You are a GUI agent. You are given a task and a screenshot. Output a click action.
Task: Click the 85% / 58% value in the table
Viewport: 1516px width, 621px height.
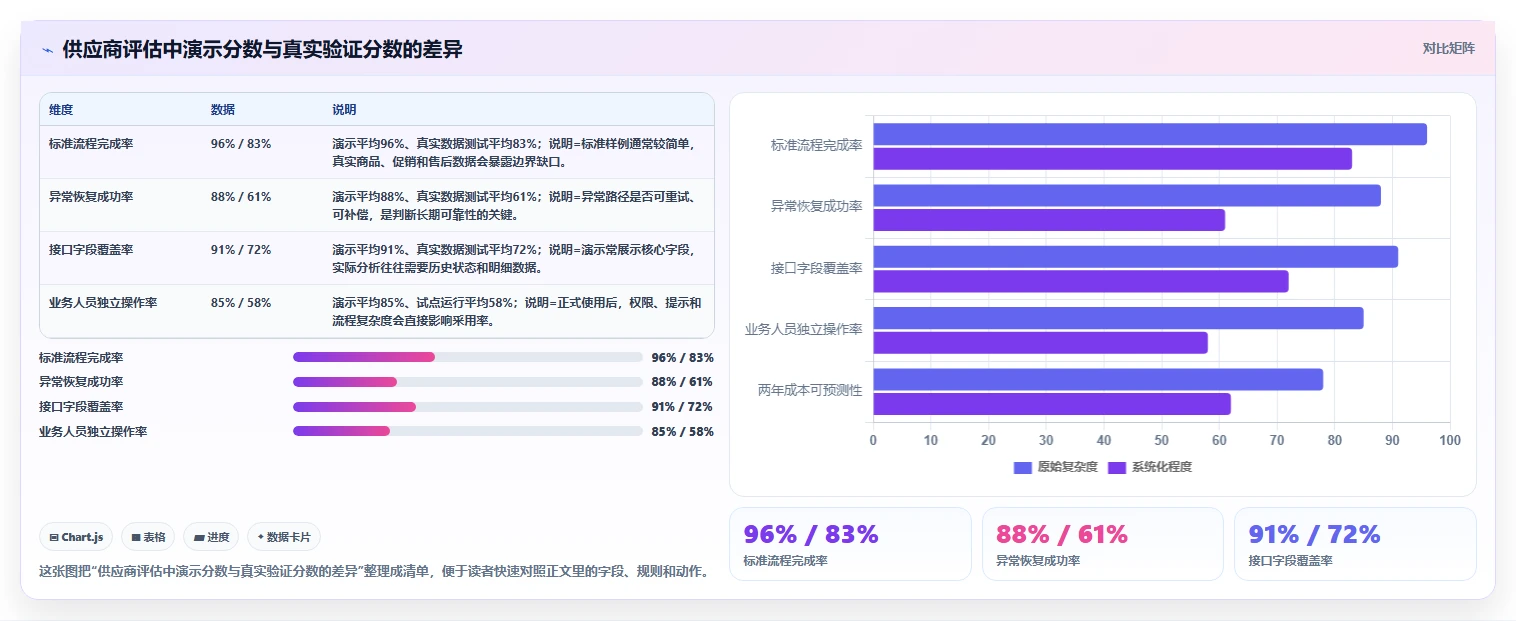[x=241, y=303]
